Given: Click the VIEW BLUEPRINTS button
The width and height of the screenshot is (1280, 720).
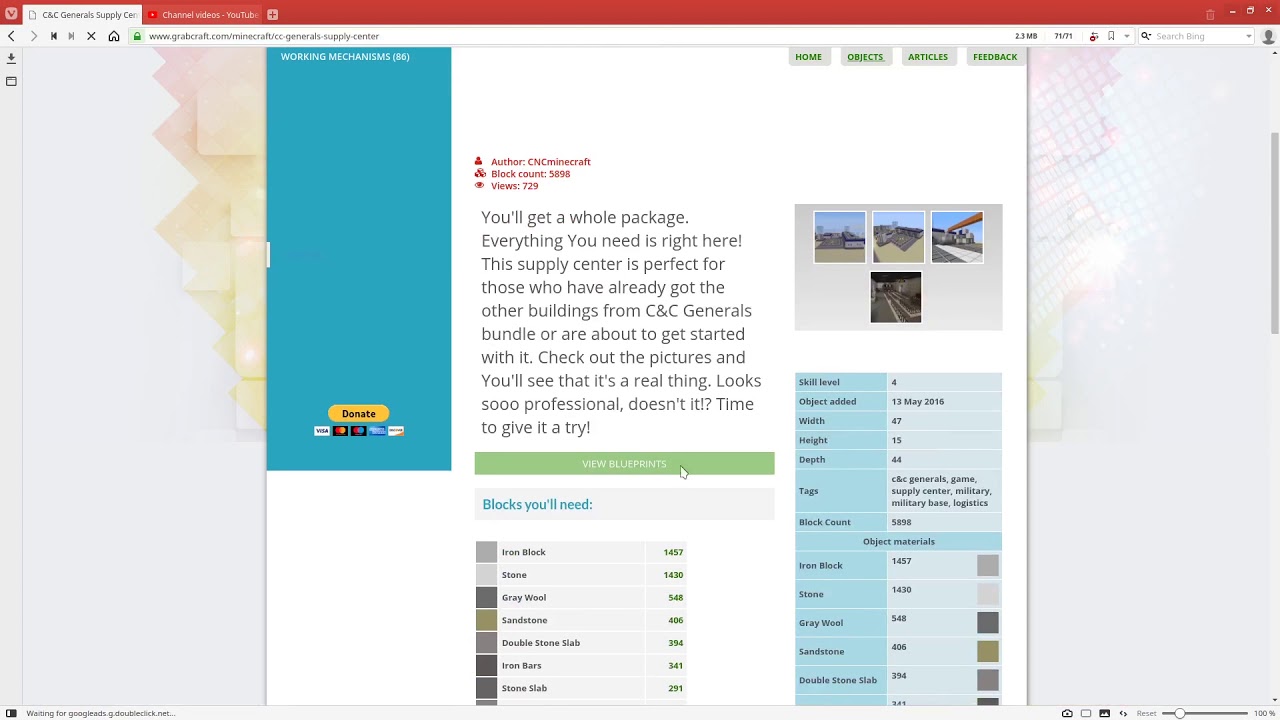Looking at the screenshot, I should click(x=624, y=464).
